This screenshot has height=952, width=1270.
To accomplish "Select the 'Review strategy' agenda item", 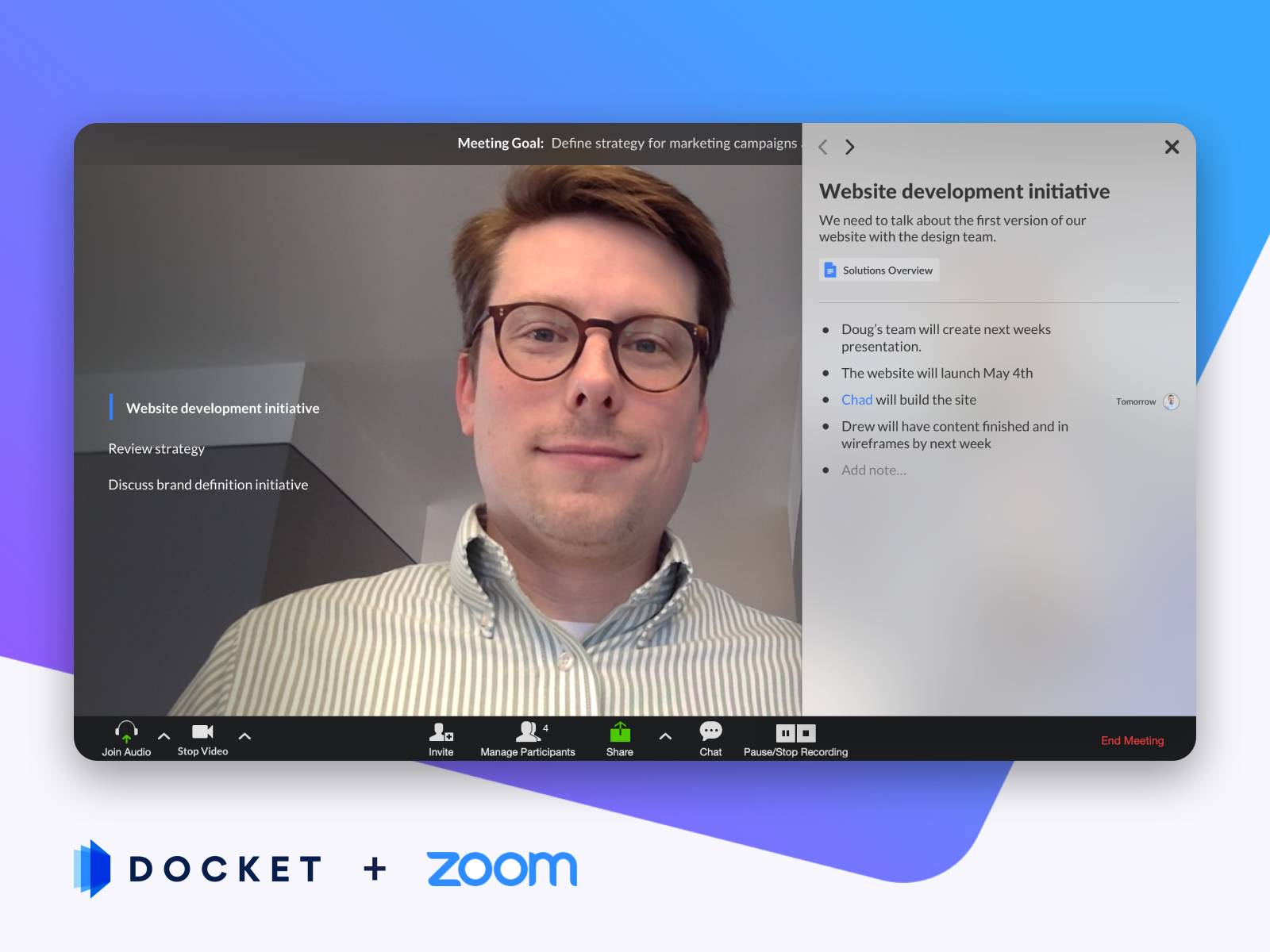I will coord(156,448).
